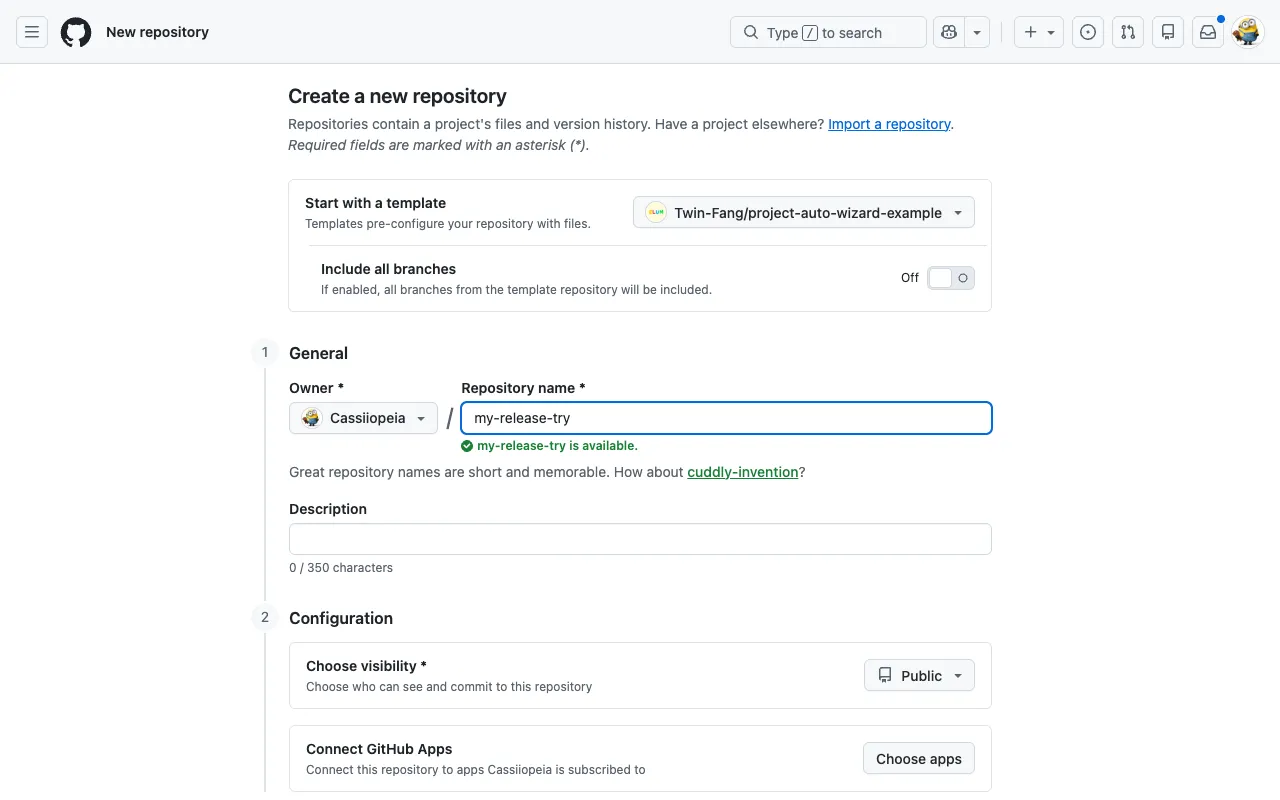Open the user avatar profile menu
This screenshot has width=1280, height=800.
(1247, 32)
